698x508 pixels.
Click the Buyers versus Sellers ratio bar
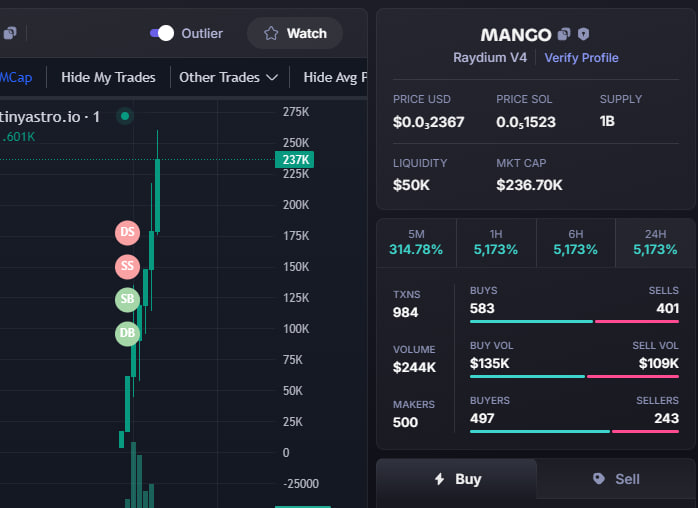click(574, 431)
